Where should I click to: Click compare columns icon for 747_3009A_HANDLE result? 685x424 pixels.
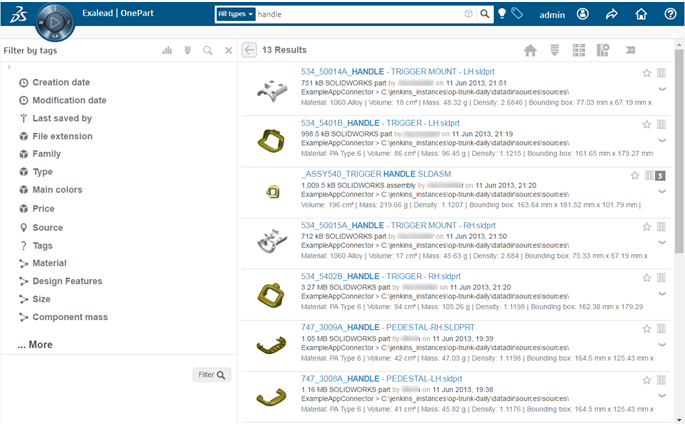coord(661,329)
